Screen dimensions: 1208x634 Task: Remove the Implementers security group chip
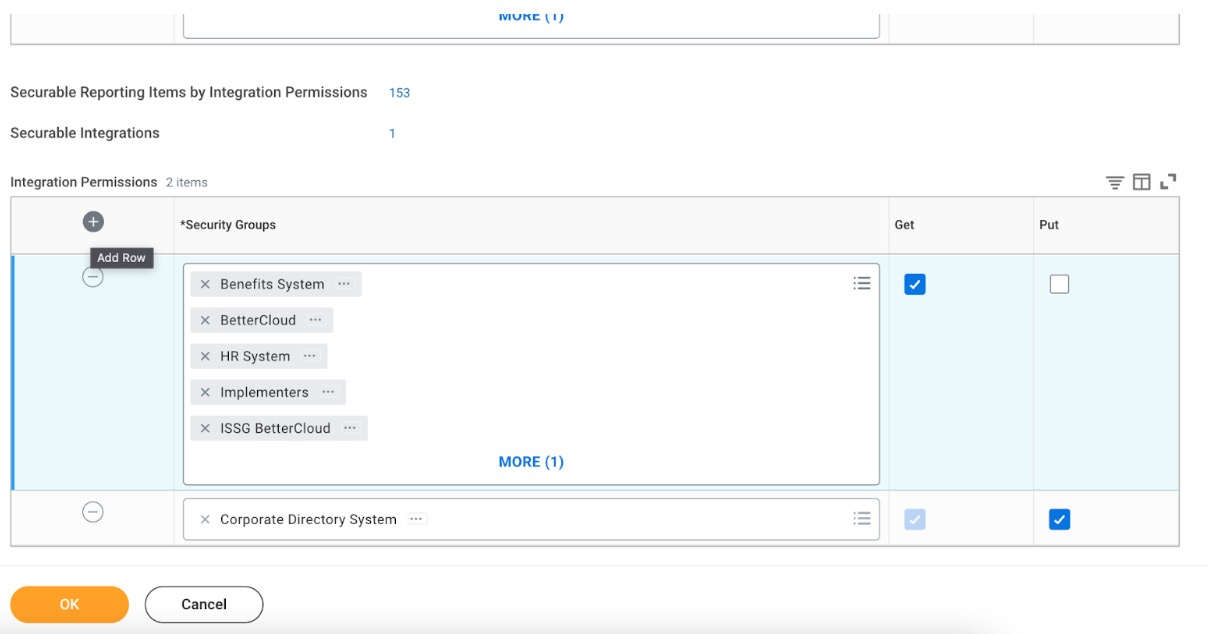[205, 391]
